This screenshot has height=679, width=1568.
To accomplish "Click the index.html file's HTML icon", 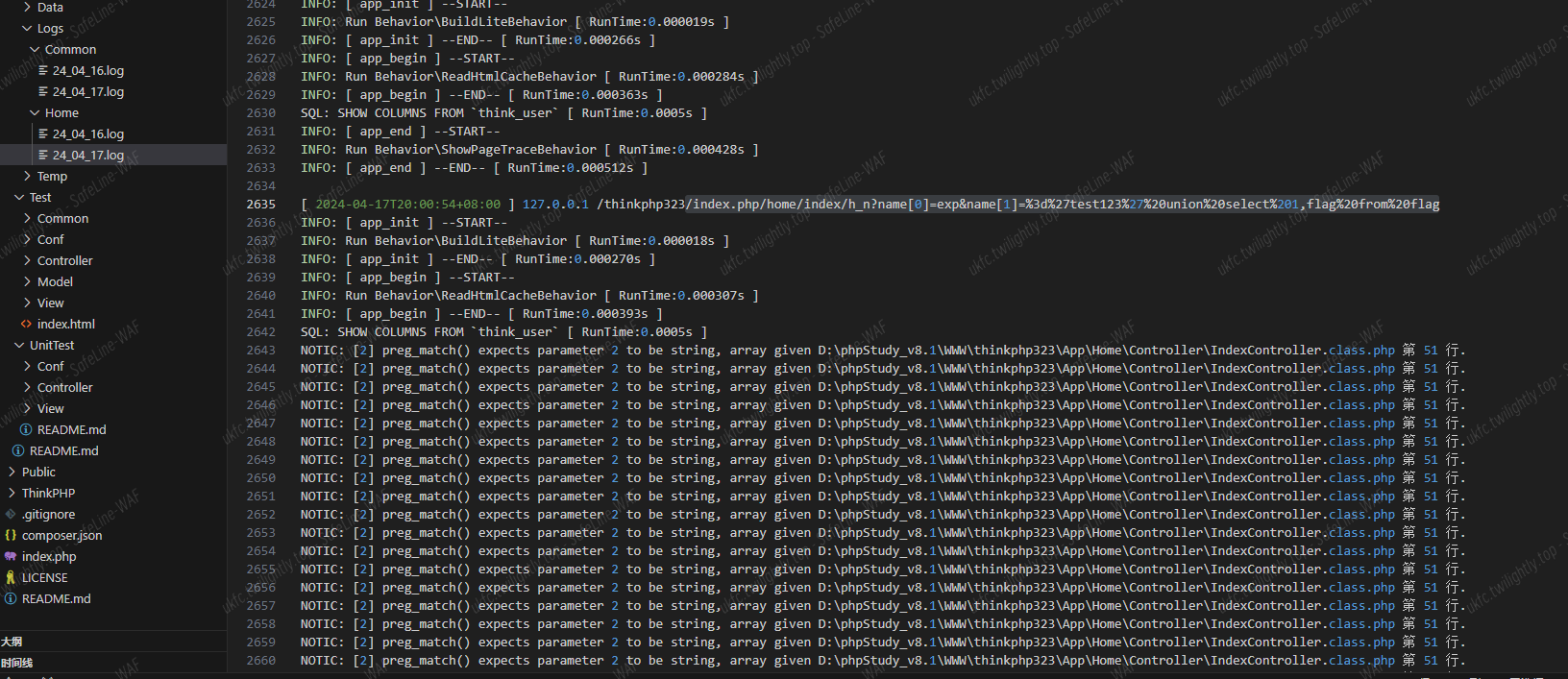I will 27,325.
